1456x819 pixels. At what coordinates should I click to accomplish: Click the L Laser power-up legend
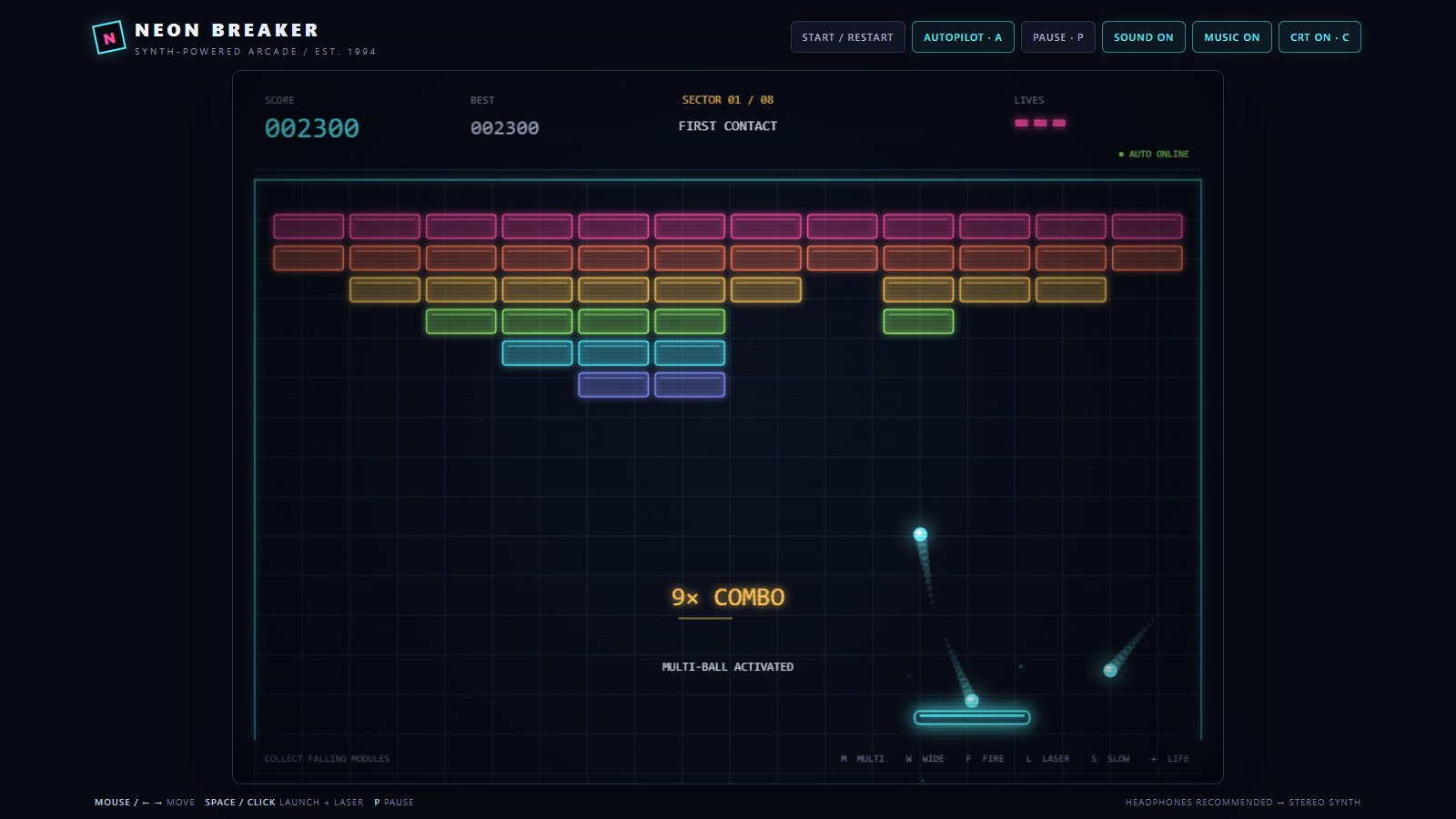coord(1047,759)
